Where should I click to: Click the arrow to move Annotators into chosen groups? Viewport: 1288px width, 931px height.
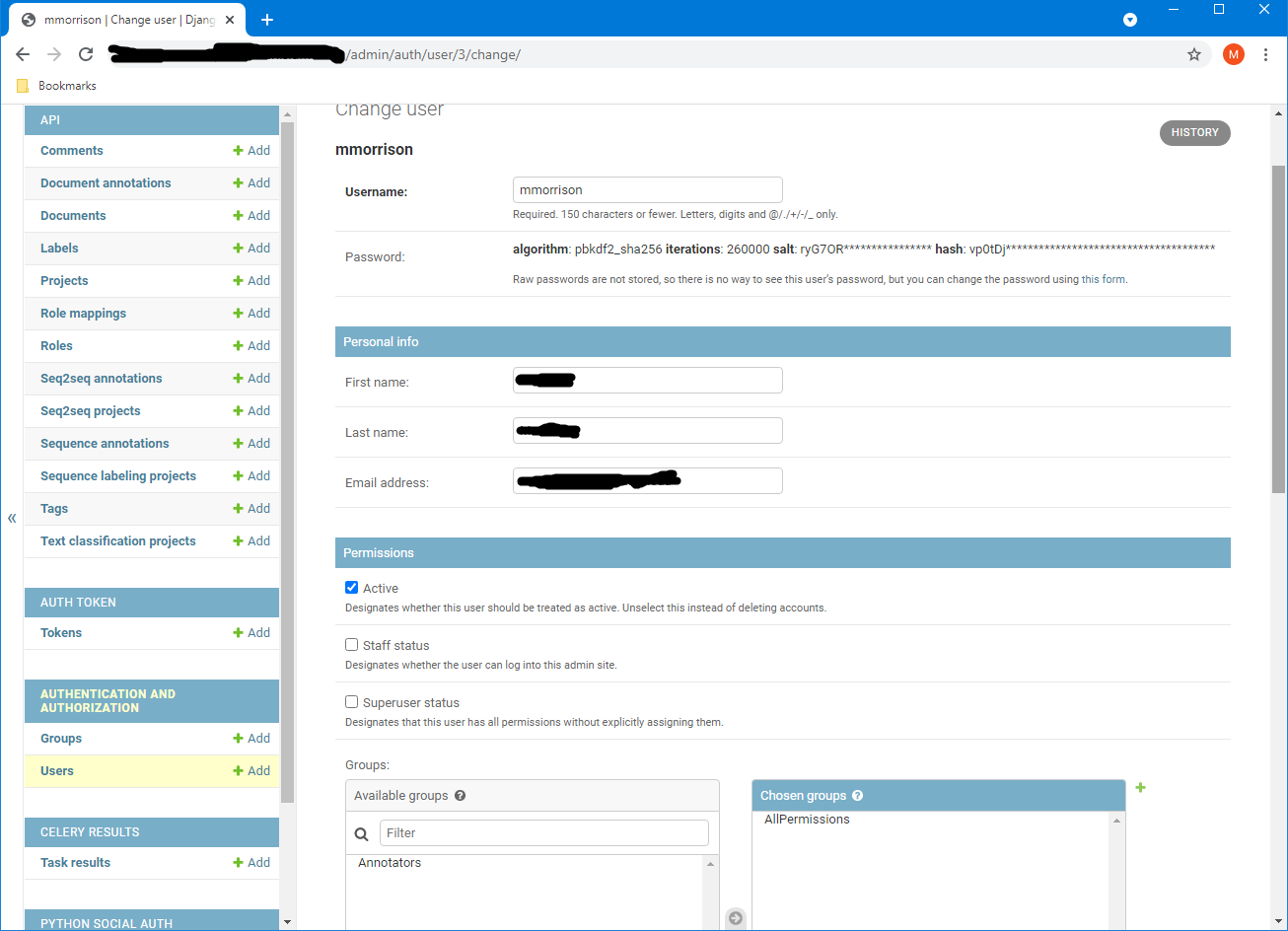pos(736,917)
